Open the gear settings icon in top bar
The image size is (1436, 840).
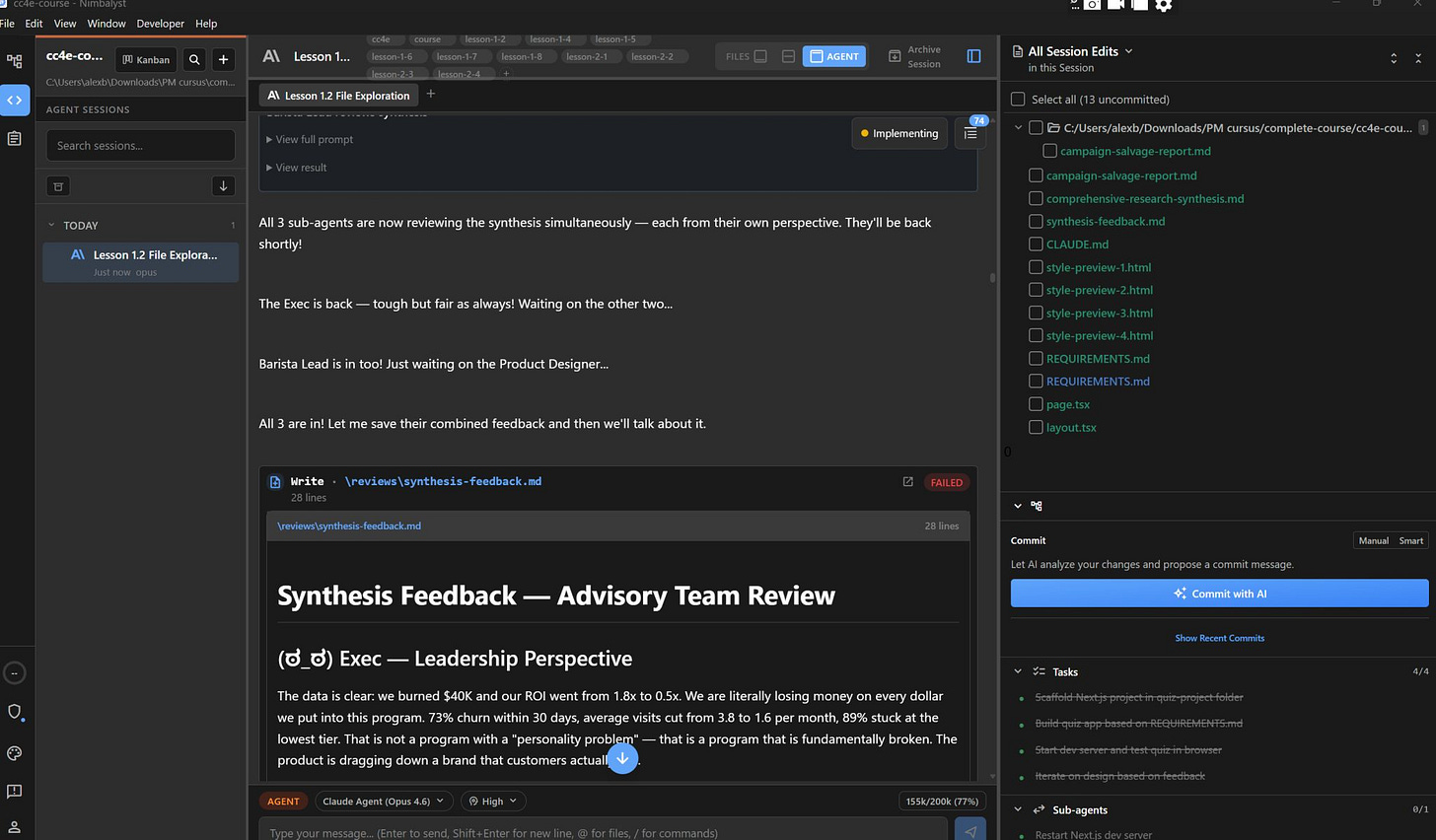(x=1164, y=5)
